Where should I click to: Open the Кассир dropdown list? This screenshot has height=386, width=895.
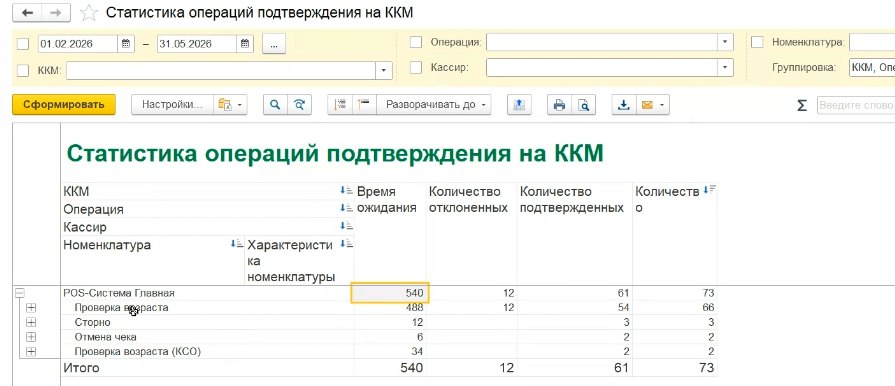[x=725, y=67]
